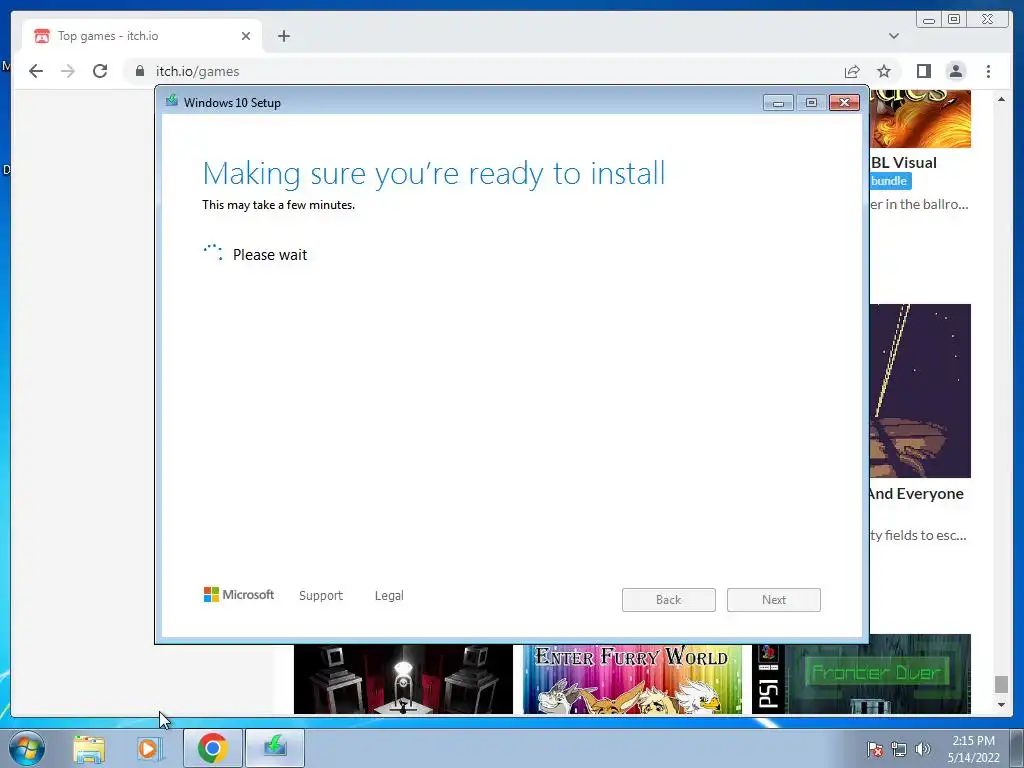Click the 'Making sure you're ready to install' heading
Image resolution: width=1024 pixels, height=768 pixels.
point(434,174)
